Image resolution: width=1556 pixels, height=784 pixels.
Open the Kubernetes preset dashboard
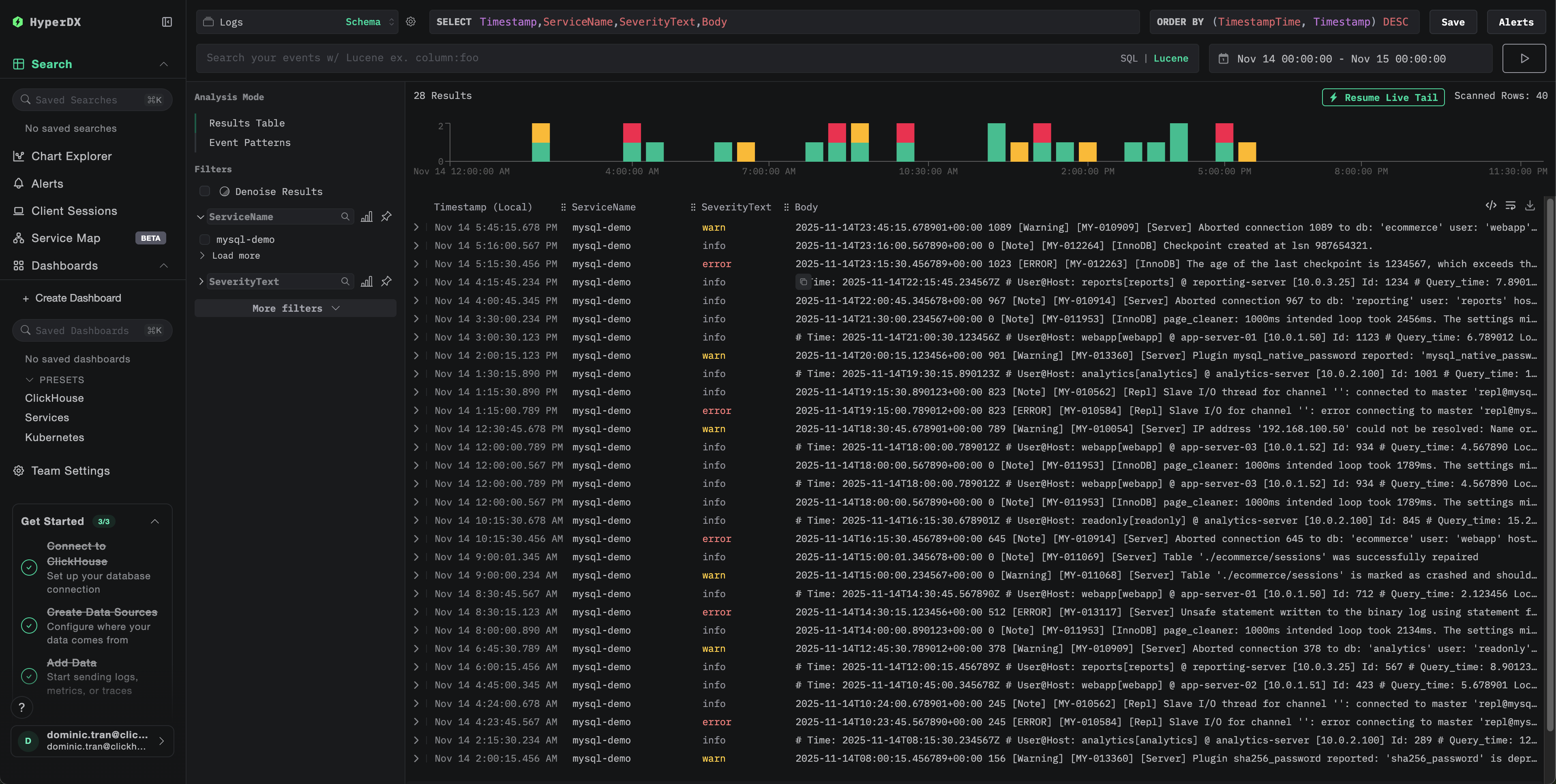point(54,437)
